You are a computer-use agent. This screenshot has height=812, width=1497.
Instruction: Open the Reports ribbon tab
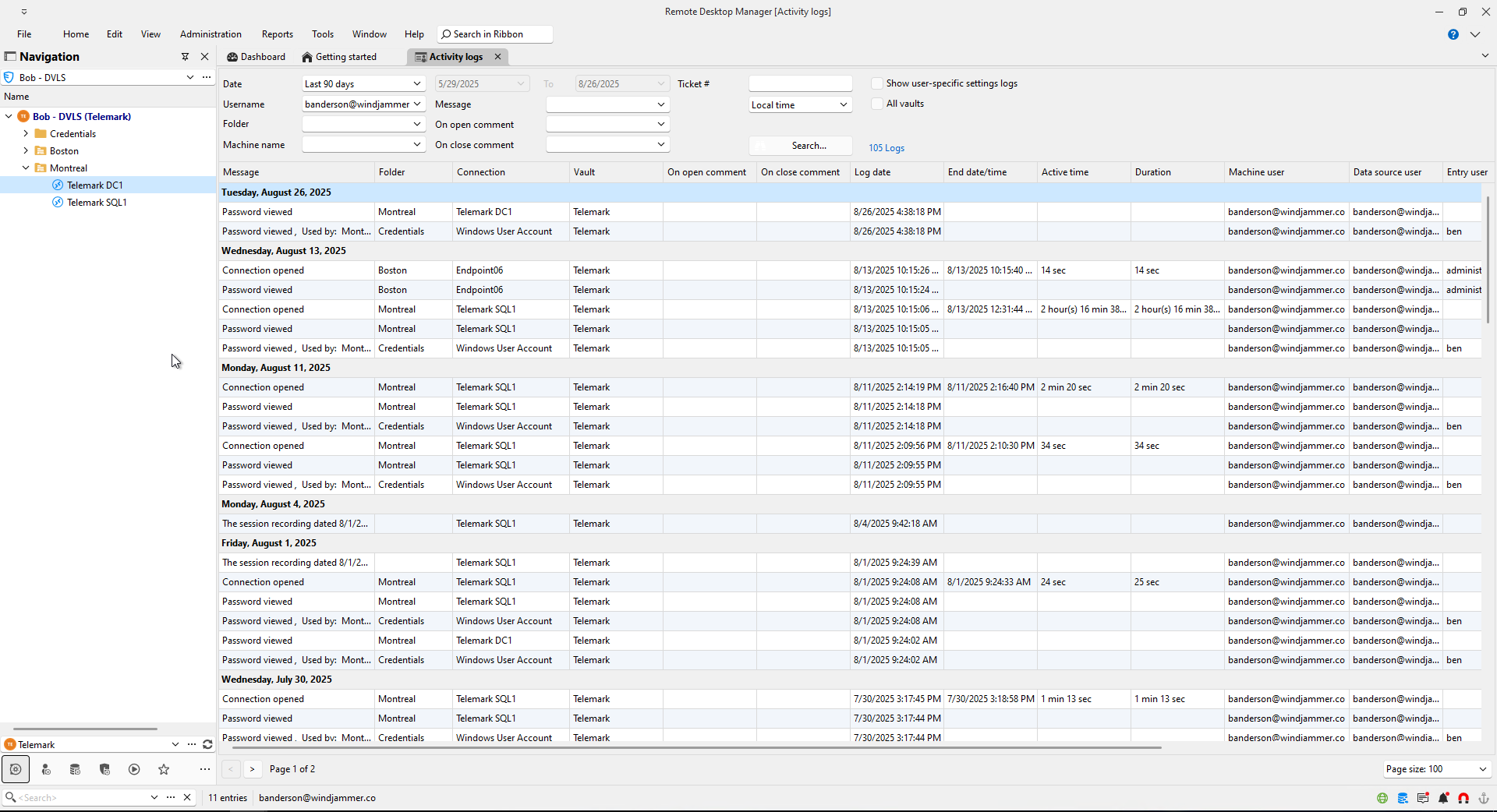point(278,34)
